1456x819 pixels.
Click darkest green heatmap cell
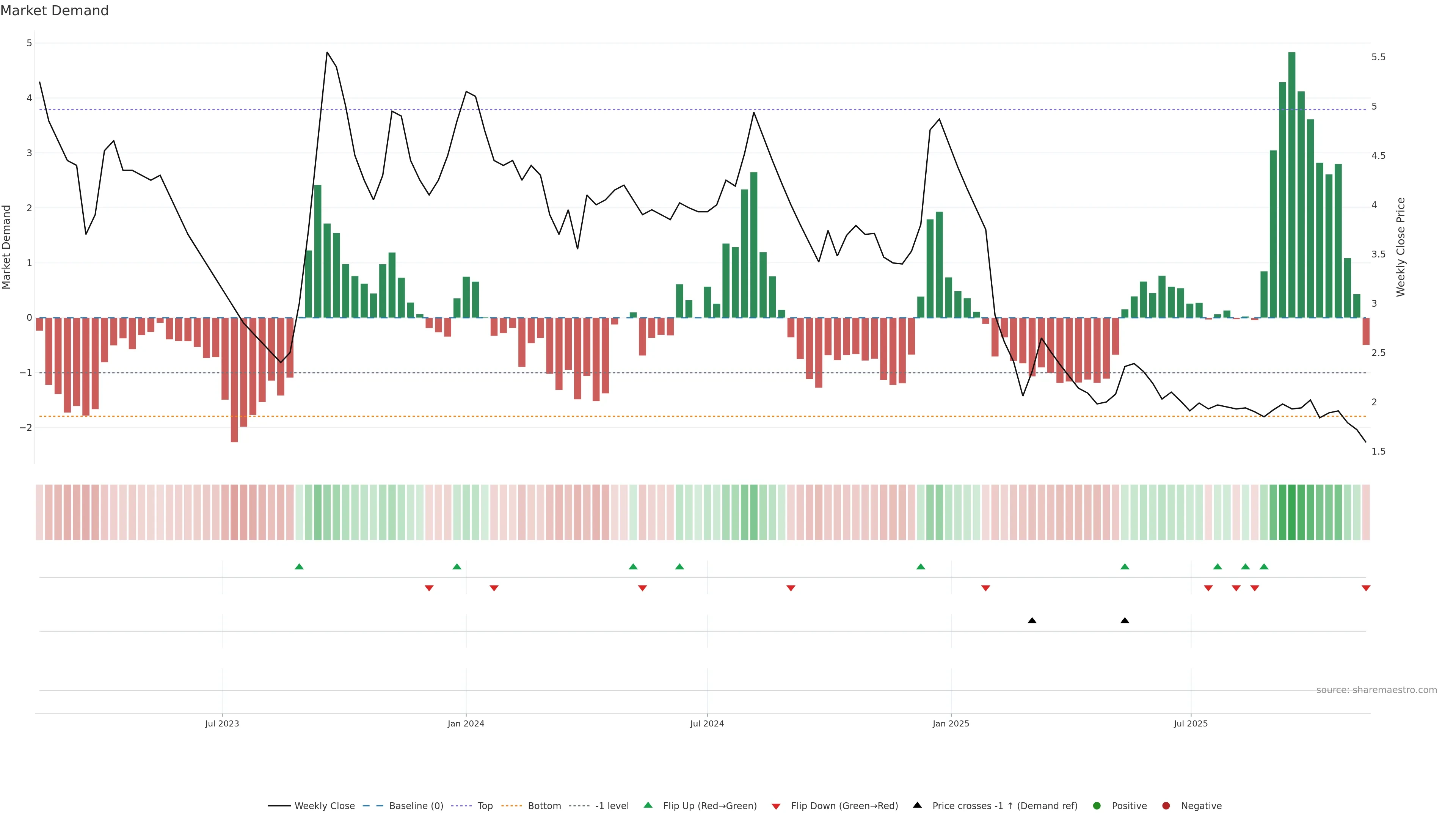coord(1291,512)
